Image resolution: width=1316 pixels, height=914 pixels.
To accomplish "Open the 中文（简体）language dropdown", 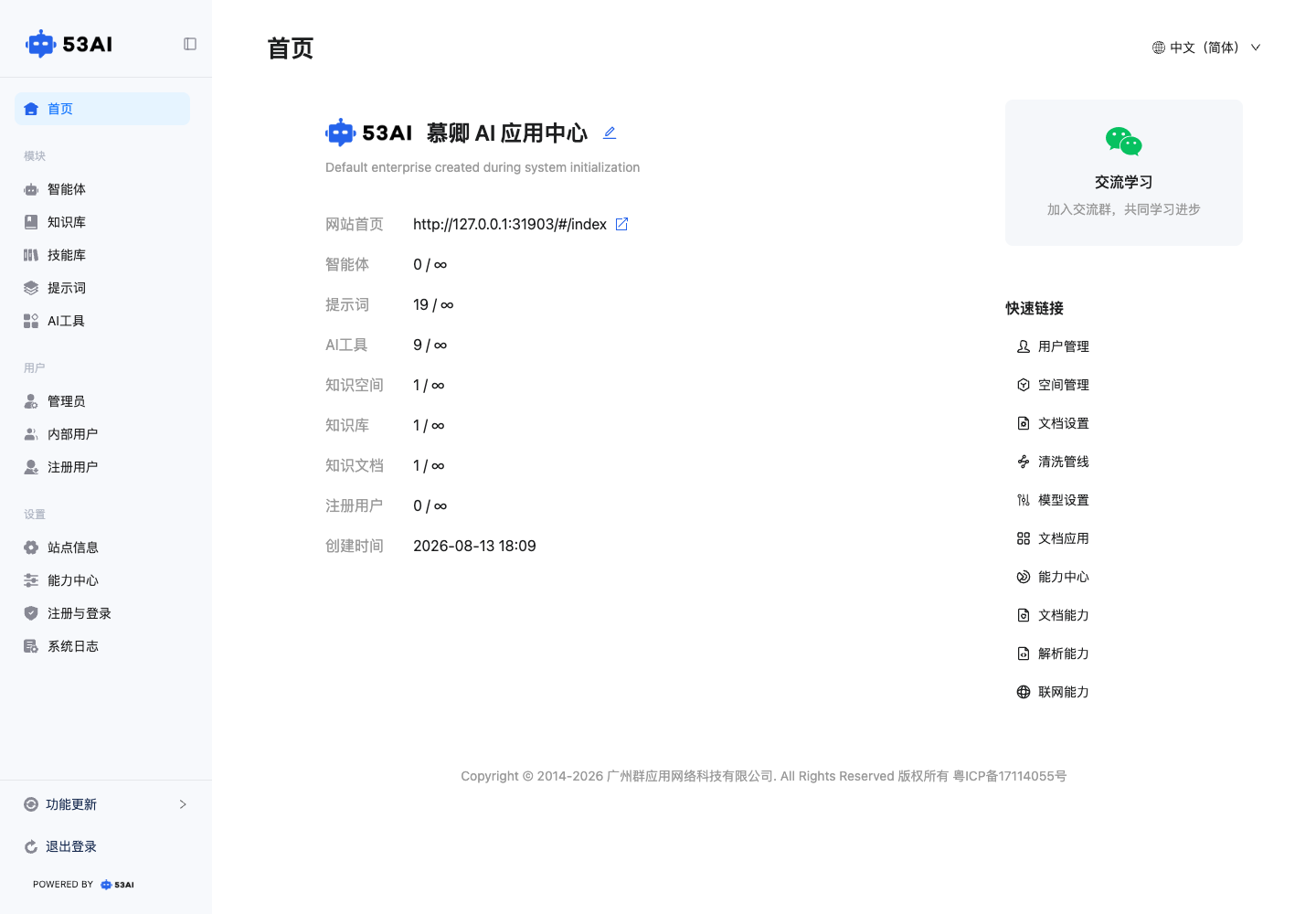I will tap(1206, 48).
